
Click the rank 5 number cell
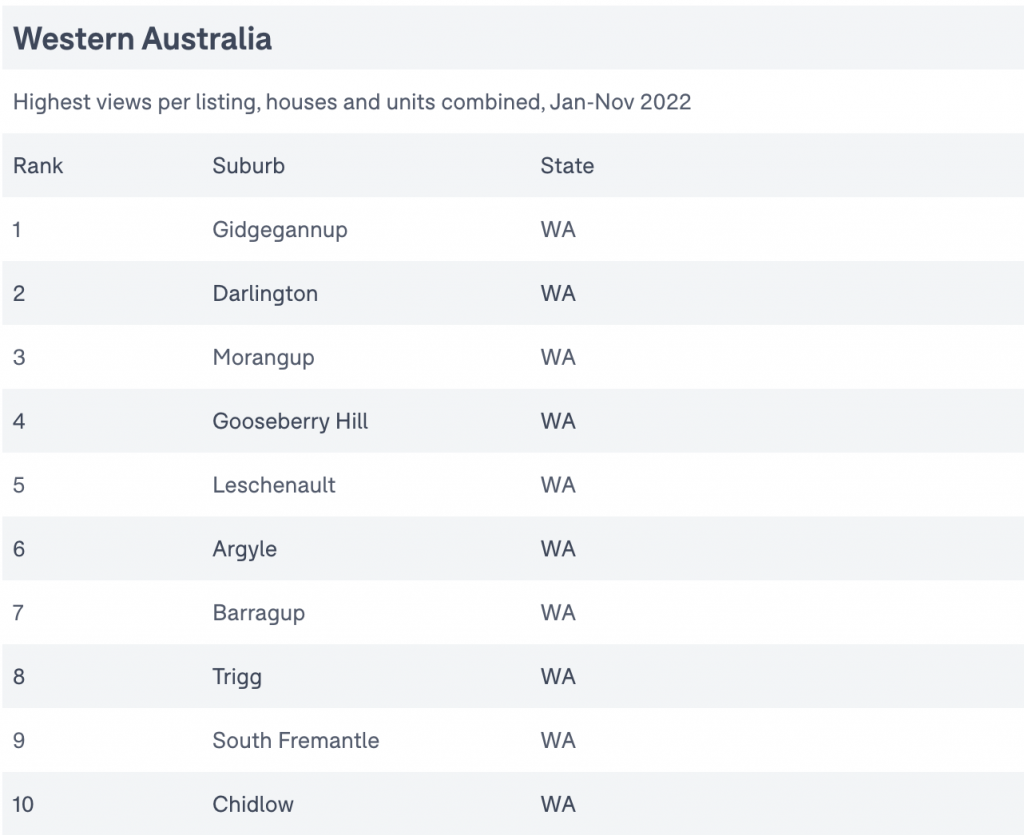[x=18, y=485]
